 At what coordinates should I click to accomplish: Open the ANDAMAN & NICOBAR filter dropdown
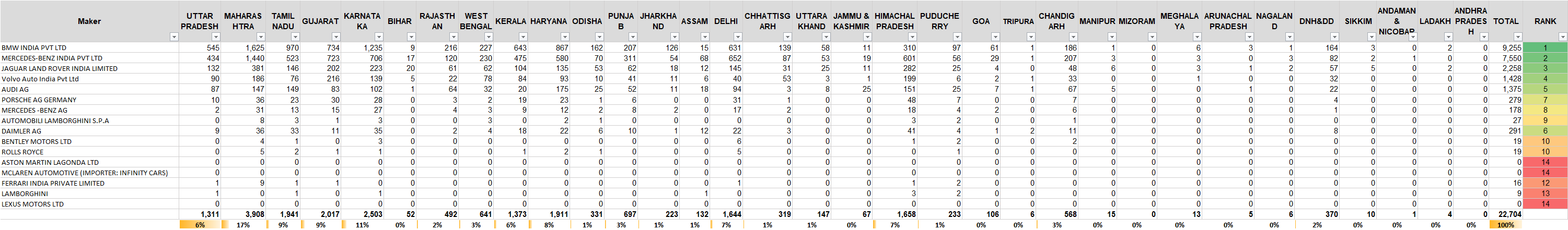[x=1413, y=37]
